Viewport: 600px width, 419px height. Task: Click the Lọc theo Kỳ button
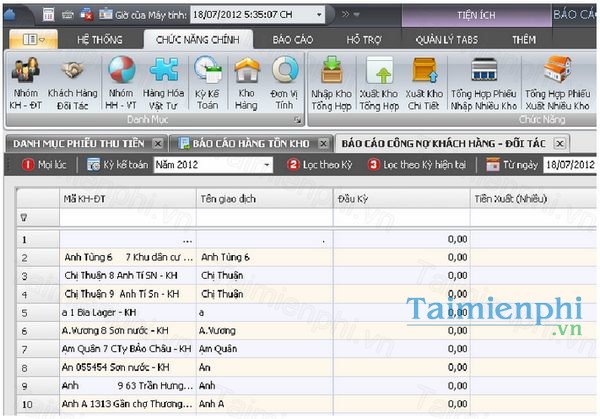point(322,165)
